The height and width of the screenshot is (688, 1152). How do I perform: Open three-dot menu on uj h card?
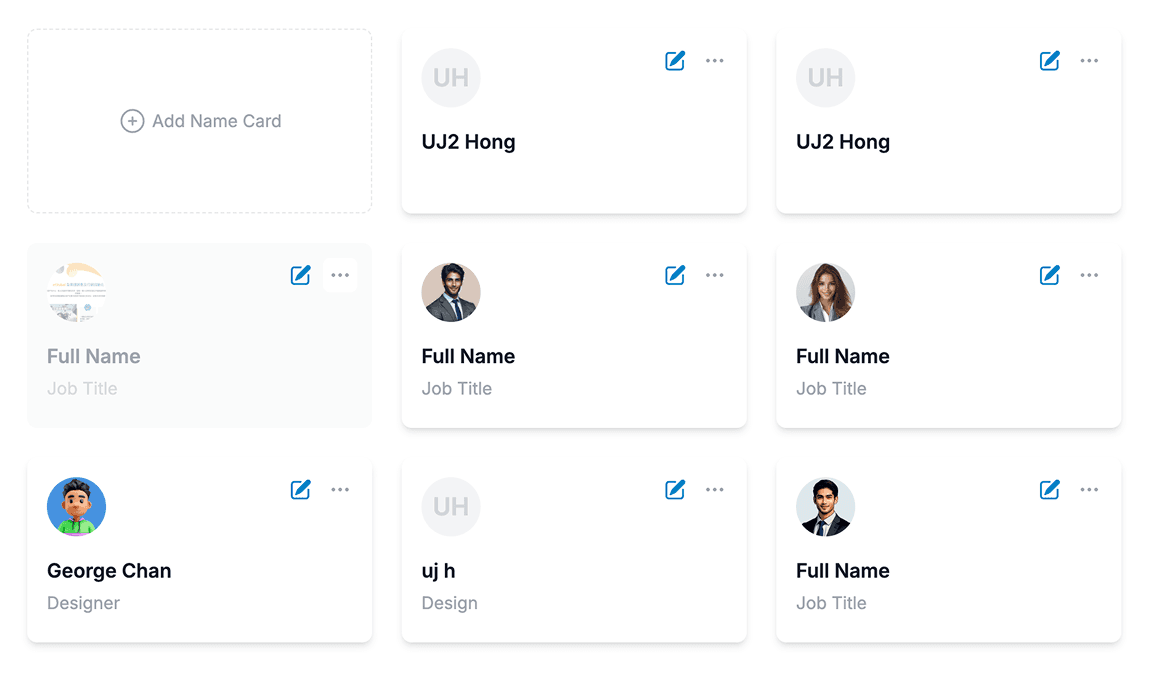click(714, 490)
